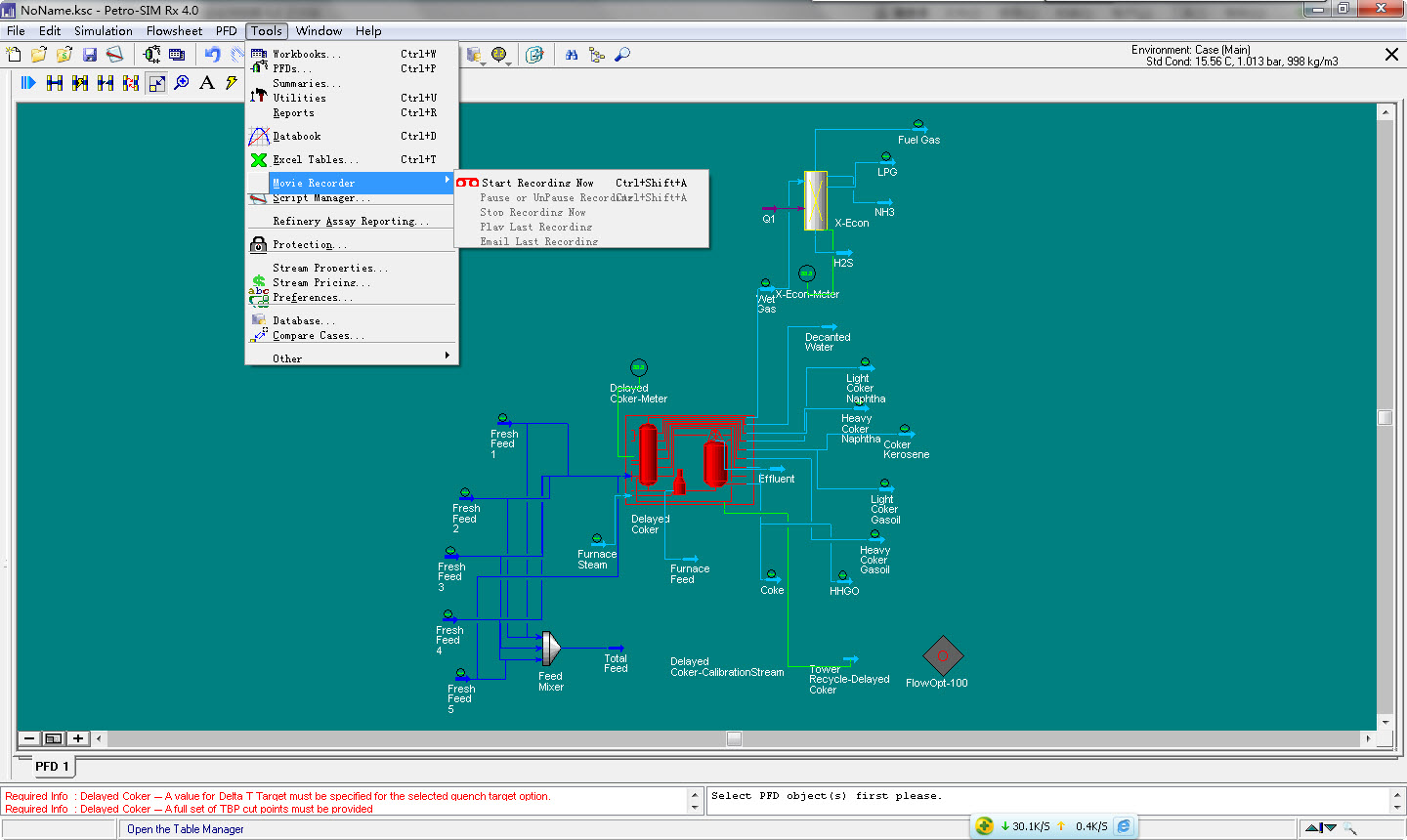Click the lightning bolt Quick Route icon
Screen dimensions: 1407x840
click(232, 83)
